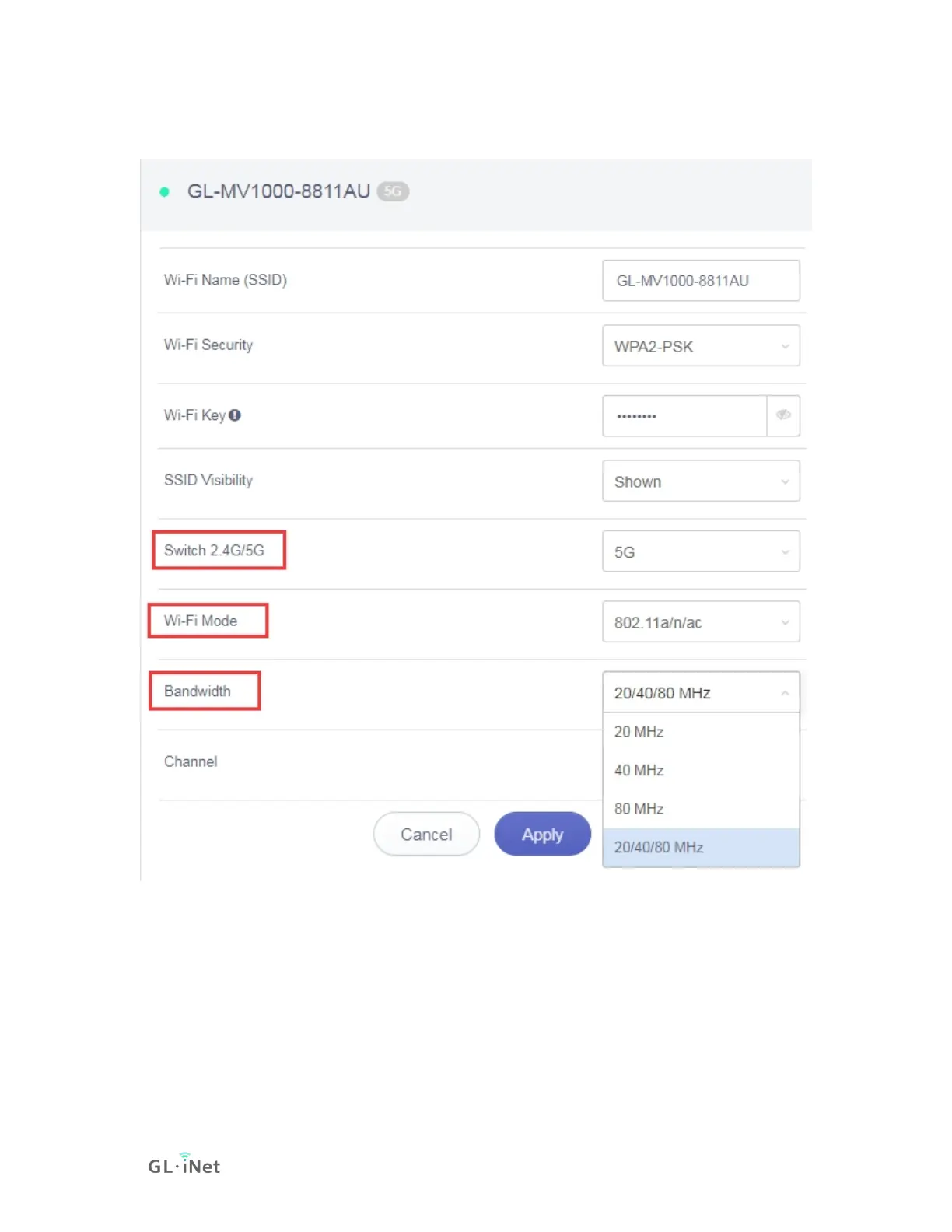The image size is (952, 1232).
Task: Expand the Wi-Fi Mode 802.11a/n/ac dropdown
Action: tap(701, 622)
